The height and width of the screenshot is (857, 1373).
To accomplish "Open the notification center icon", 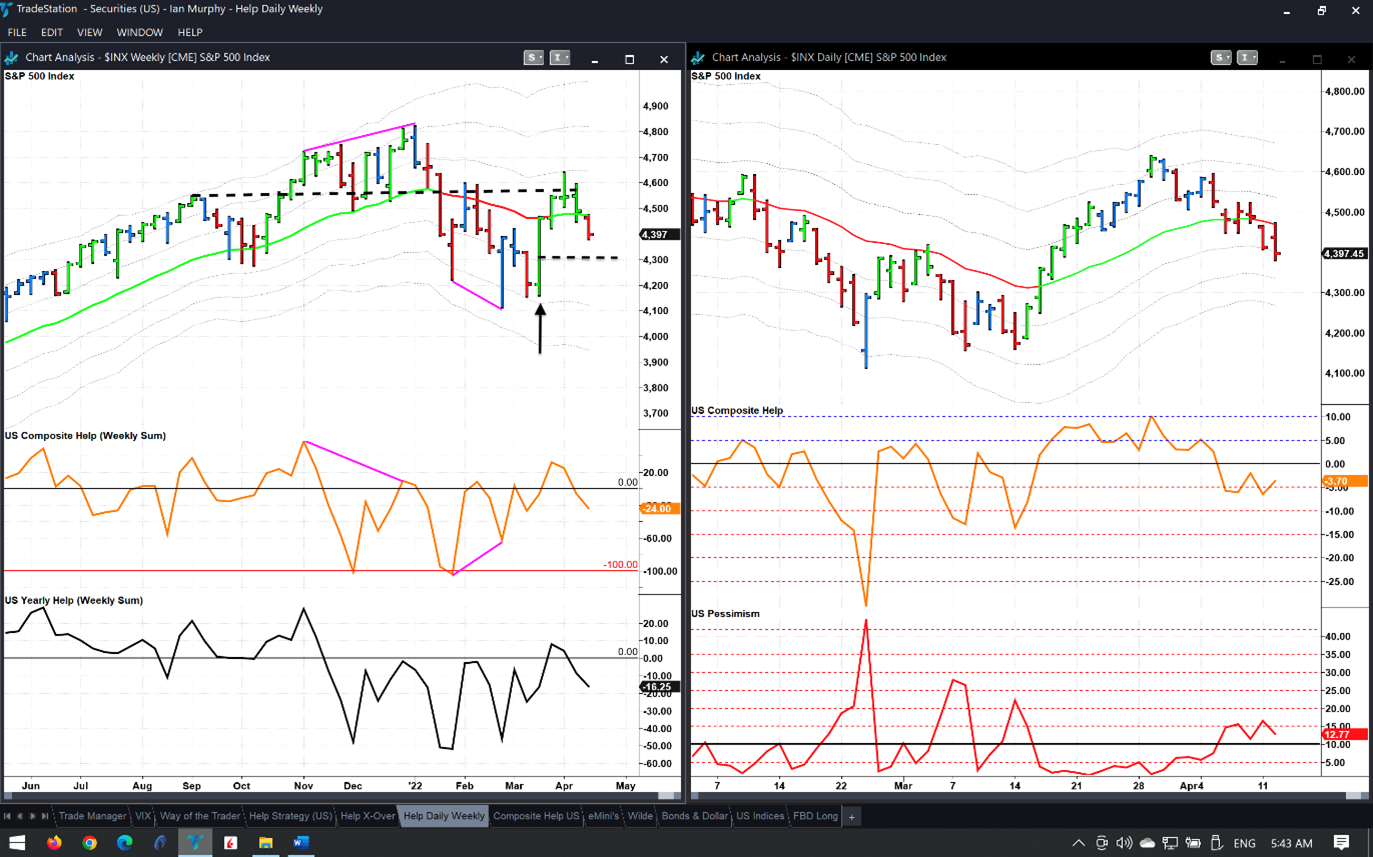I will click(1341, 843).
